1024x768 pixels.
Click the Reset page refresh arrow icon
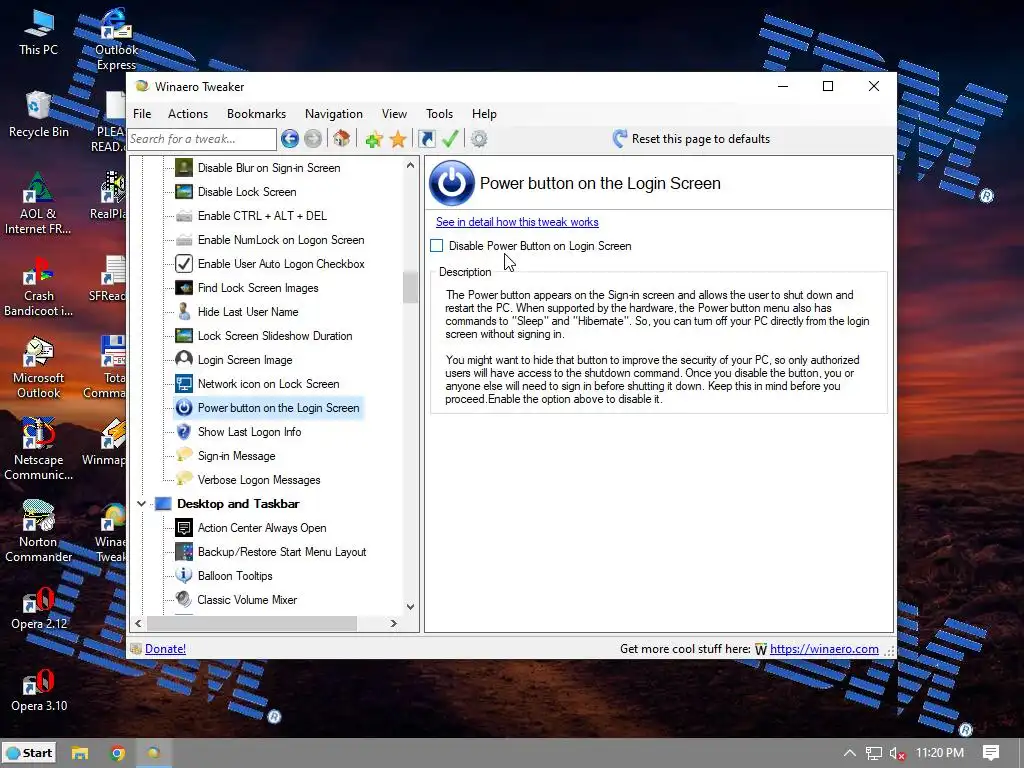(620, 138)
